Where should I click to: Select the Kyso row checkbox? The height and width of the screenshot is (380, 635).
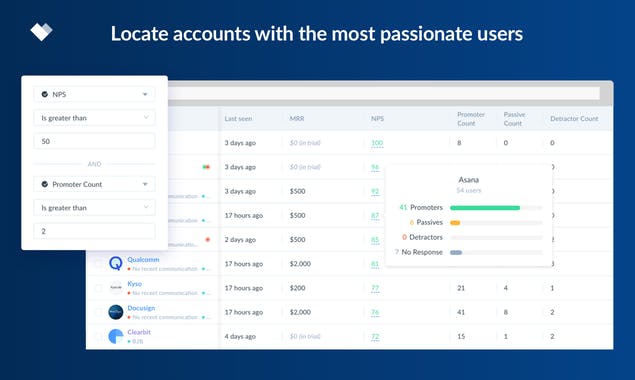click(x=98, y=288)
